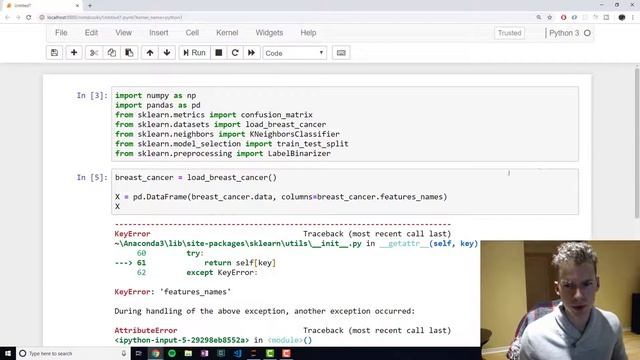Cut the selected cells
This screenshot has height=360, width=640.
(x=94, y=53)
